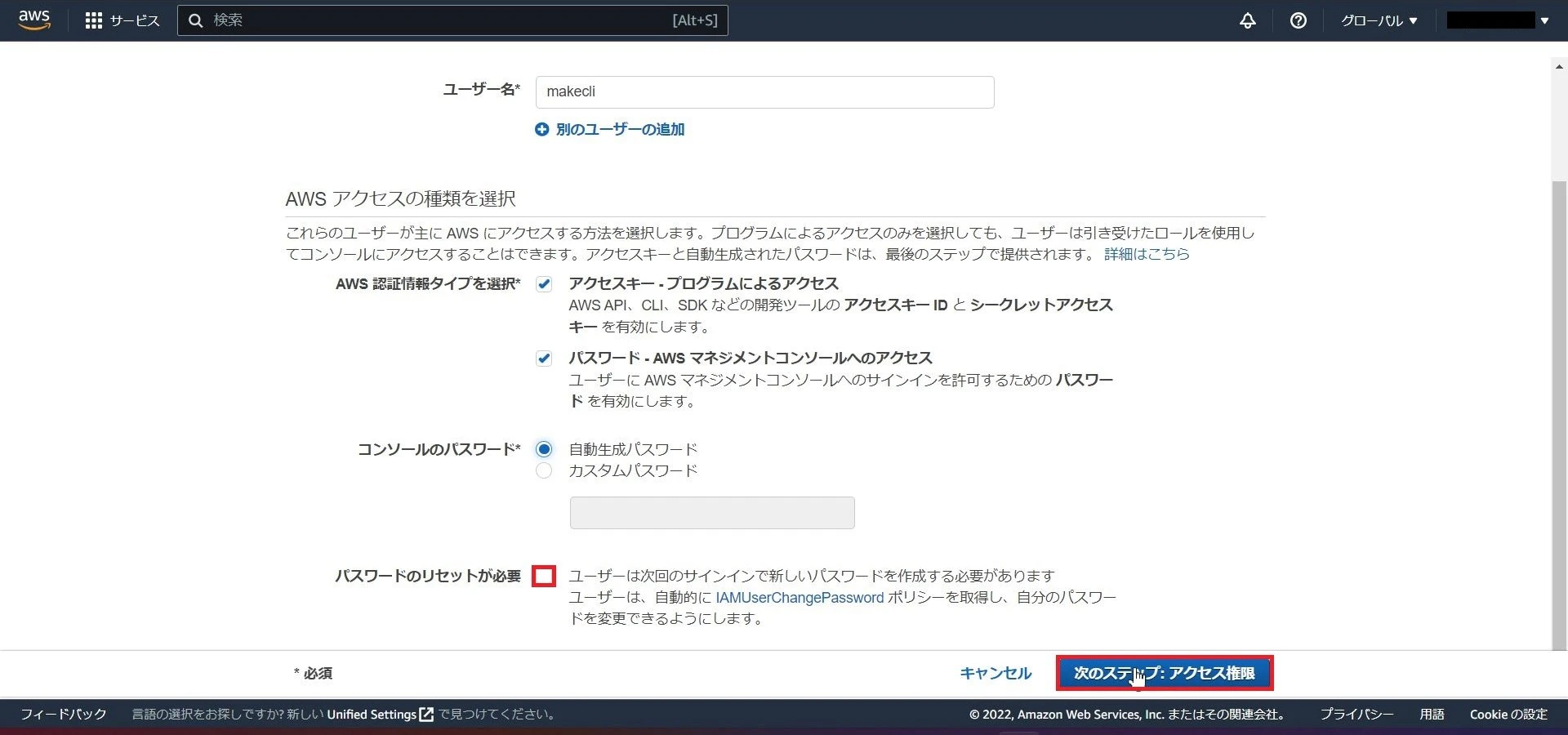Check the パスワードのリセットが必要 checkbox
1568x735 pixels.
544,577
